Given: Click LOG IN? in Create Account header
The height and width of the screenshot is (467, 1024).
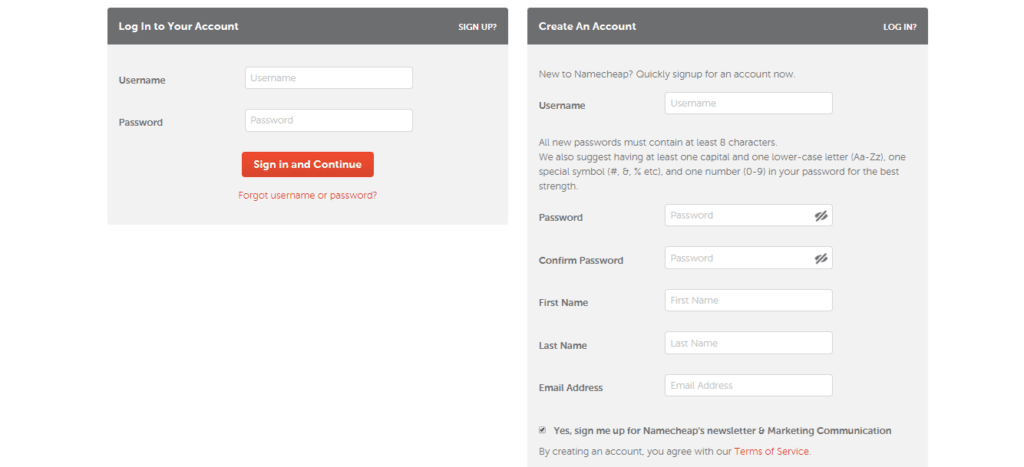Looking at the screenshot, I should (899, 27).
